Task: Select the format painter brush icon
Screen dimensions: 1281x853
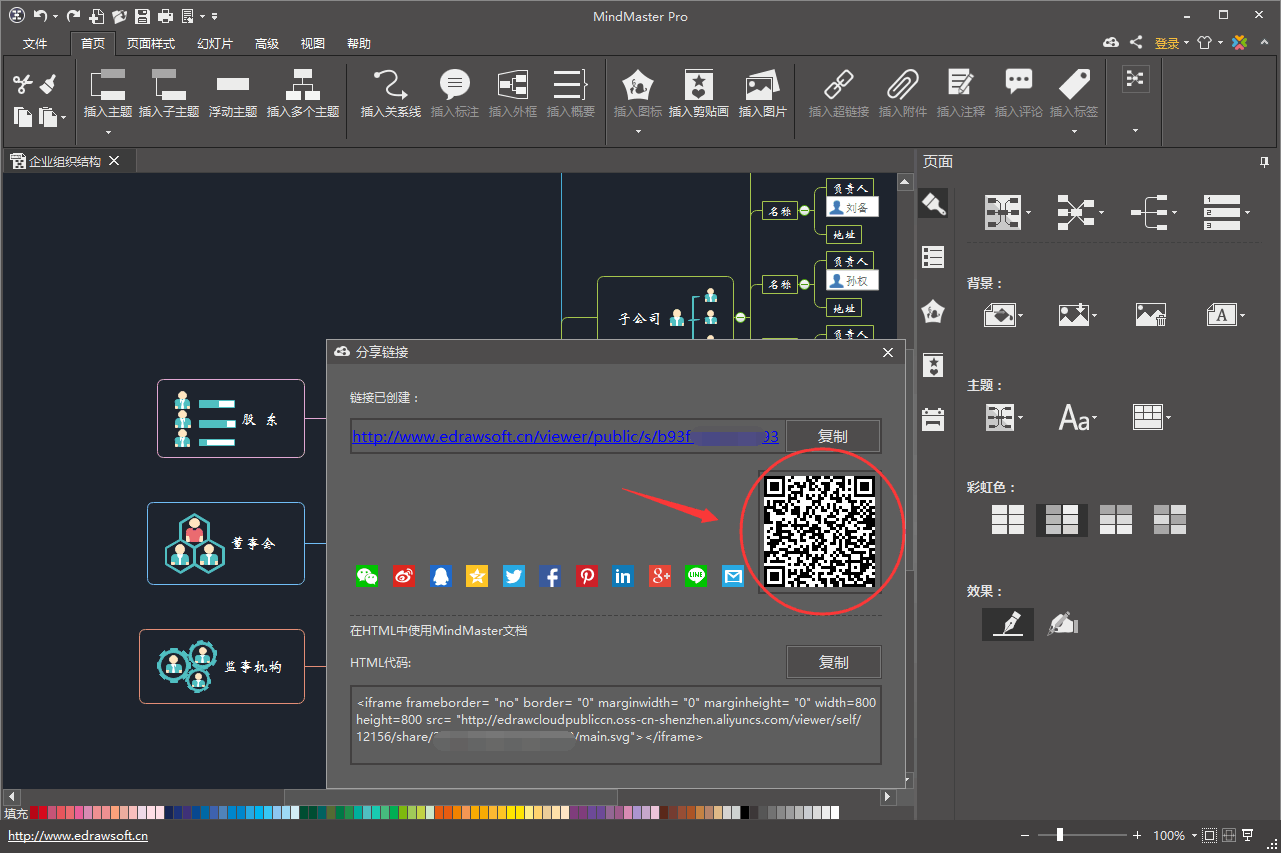Action: [48, 85]
